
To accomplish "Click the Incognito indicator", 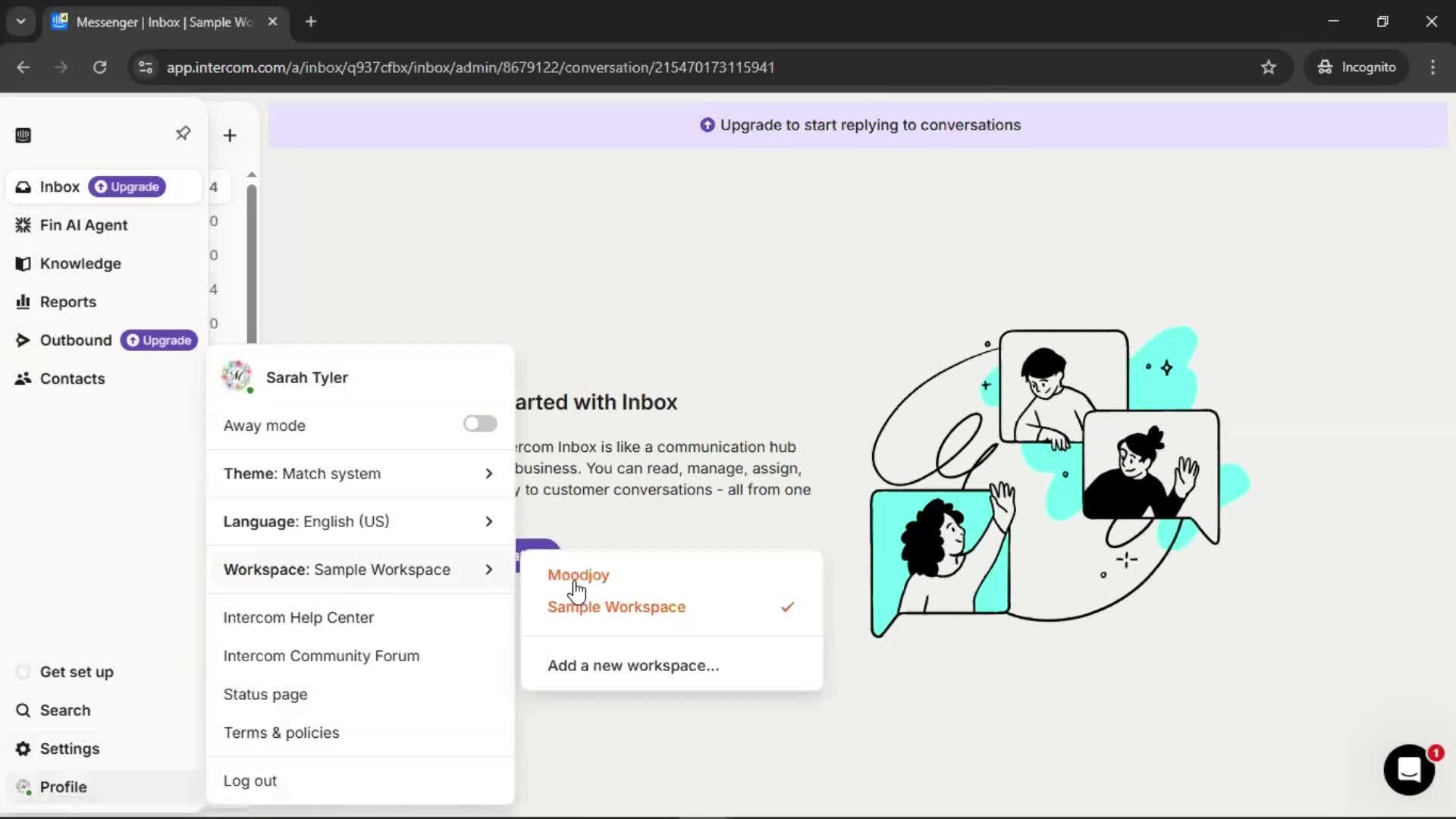I will point(1357,67).
